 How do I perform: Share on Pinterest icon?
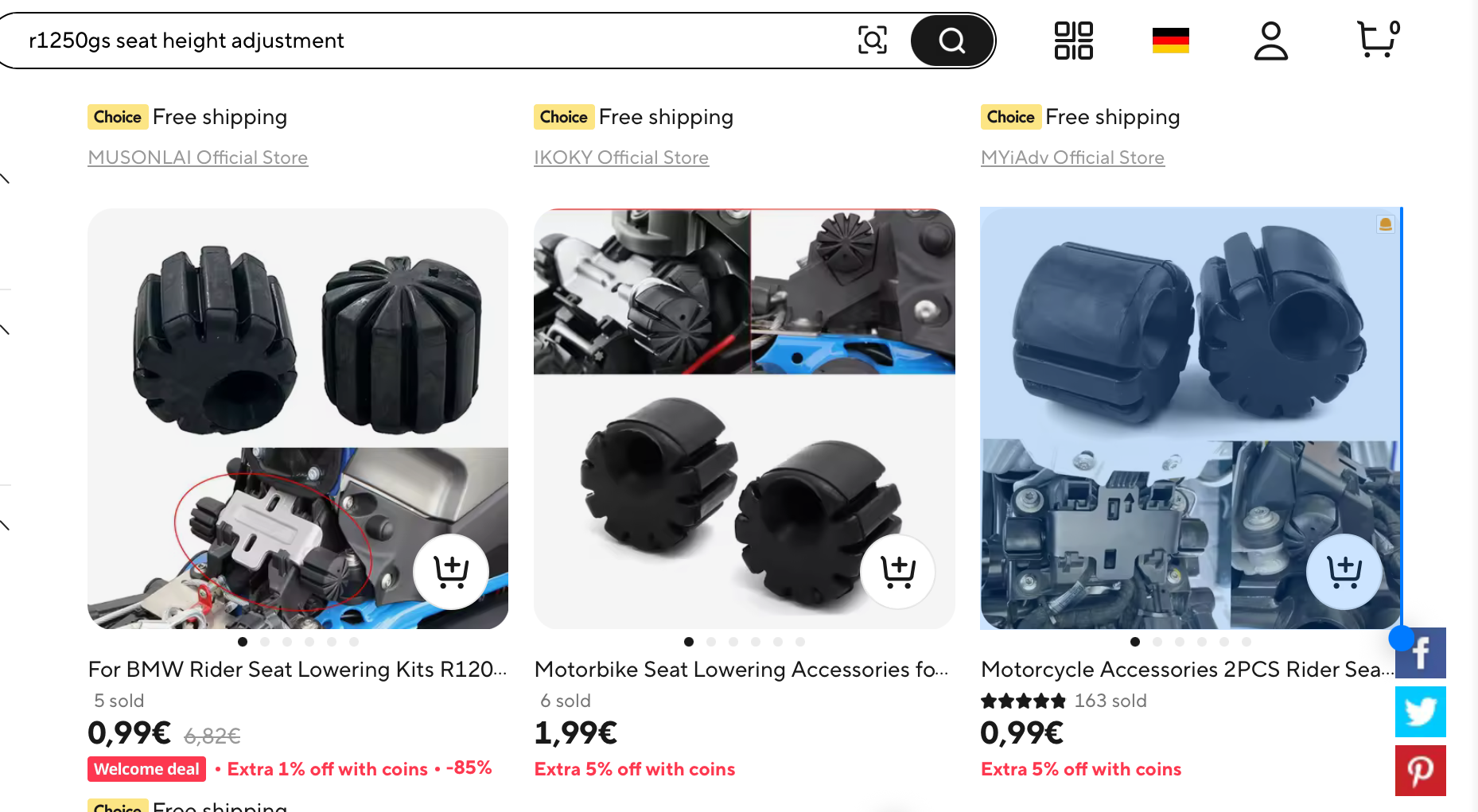click(x=1421, y=771)
